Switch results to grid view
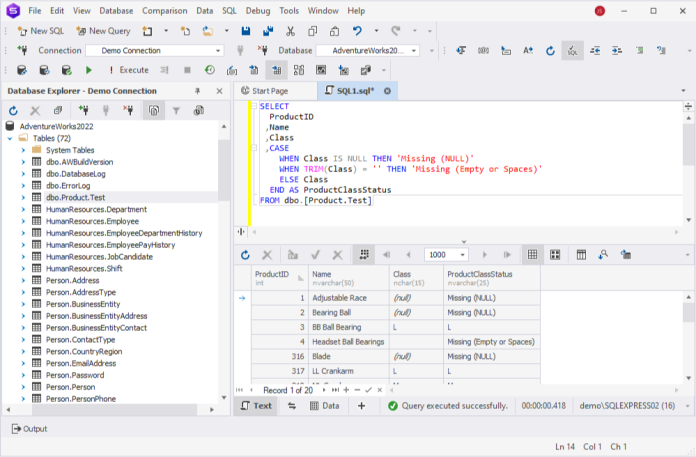This screenshot has height=457, width=696. point(532,255)
